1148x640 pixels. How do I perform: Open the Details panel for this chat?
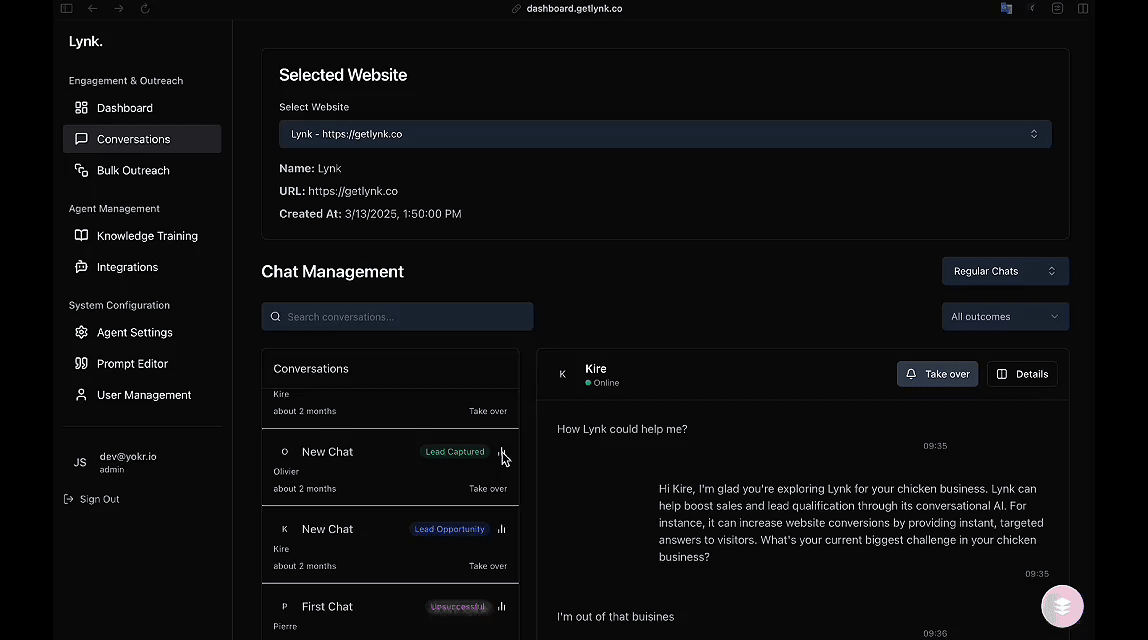[1022, 374]
